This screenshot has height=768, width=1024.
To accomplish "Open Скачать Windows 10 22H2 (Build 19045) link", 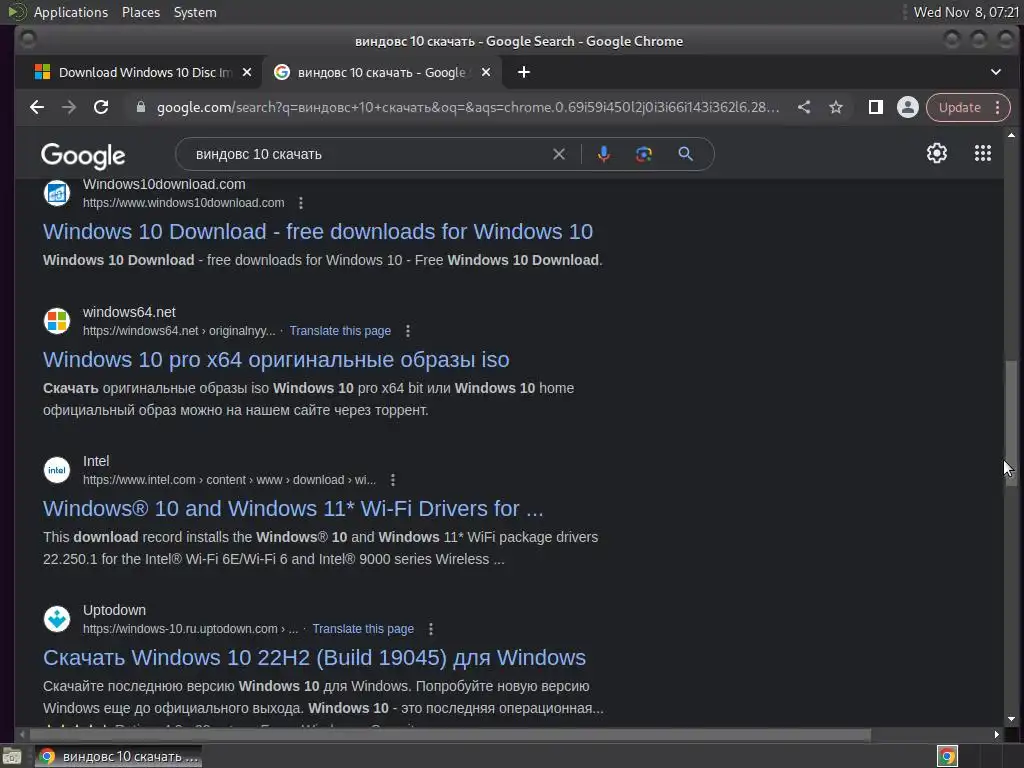I will [x=314, y=658].
